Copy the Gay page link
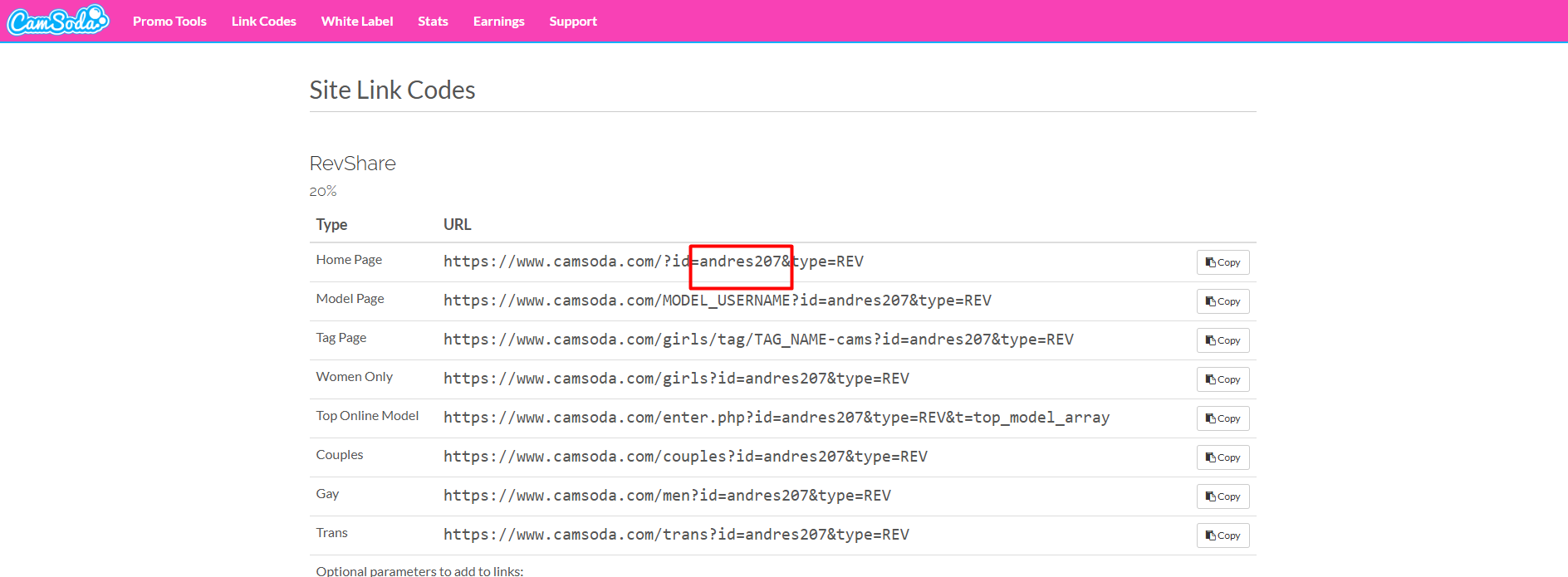This screenshot has width=1568, height=577. [x=1223, y=496]
